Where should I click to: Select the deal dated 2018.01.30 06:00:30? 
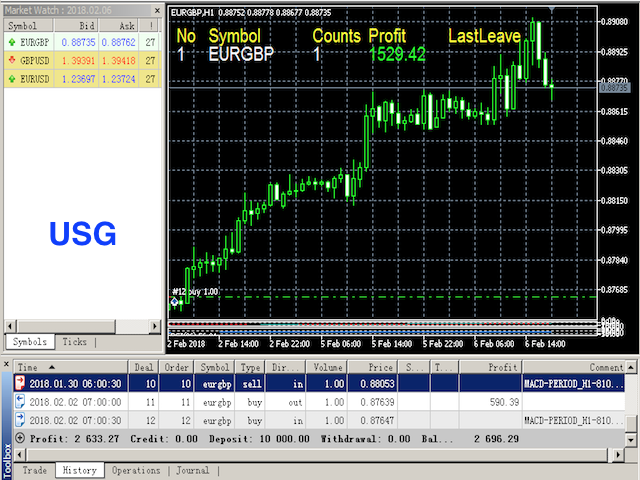point(319,383)
